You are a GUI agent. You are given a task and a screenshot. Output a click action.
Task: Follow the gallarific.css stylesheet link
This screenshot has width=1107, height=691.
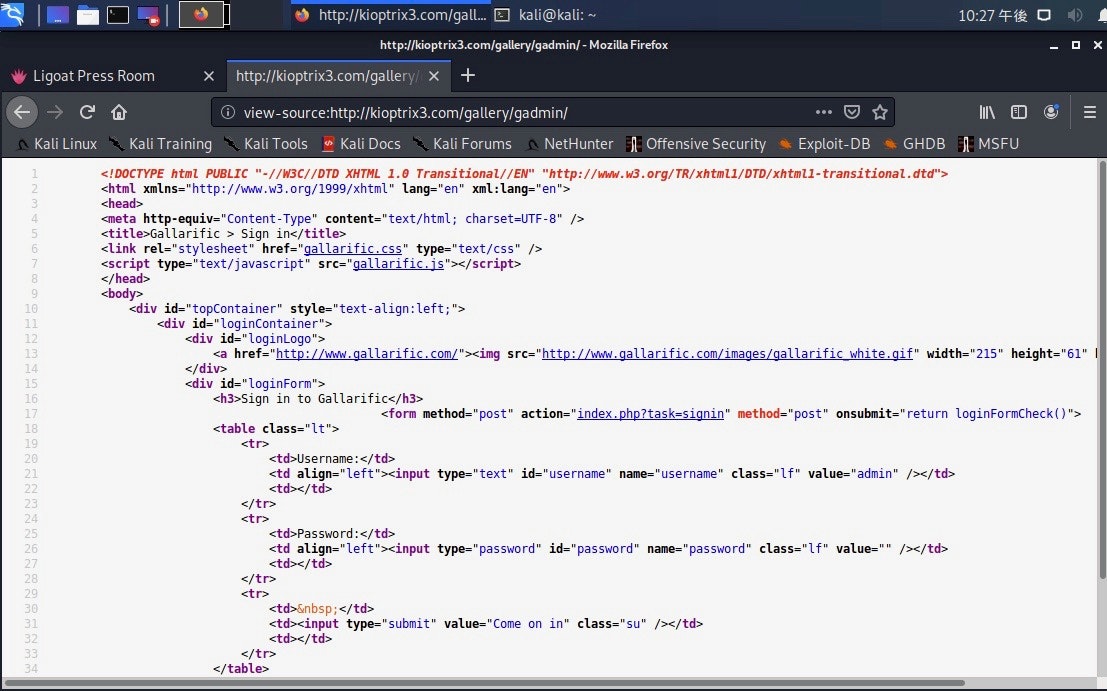[352, 248]
